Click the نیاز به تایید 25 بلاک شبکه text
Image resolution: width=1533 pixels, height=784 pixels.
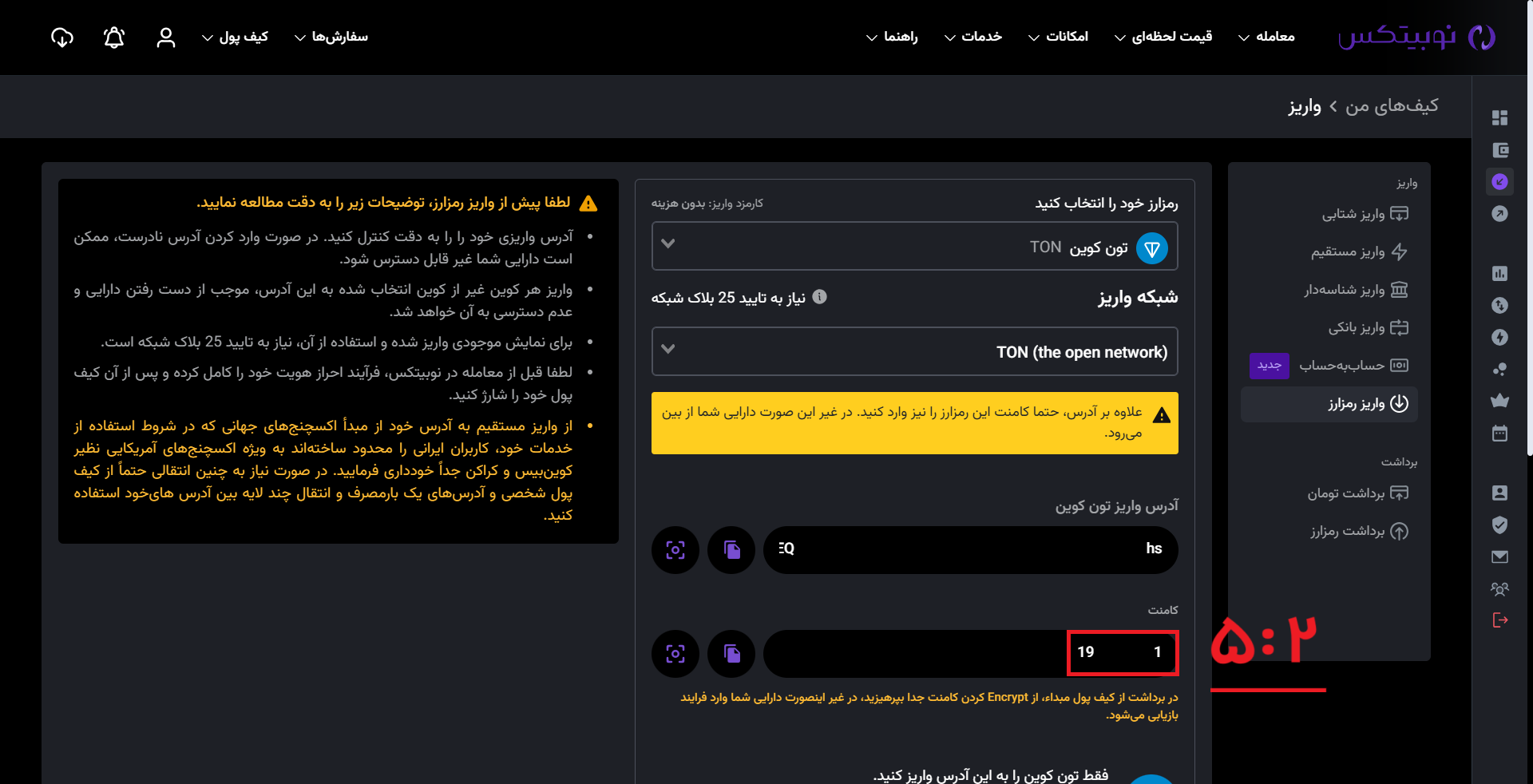[x=728, y=298]
